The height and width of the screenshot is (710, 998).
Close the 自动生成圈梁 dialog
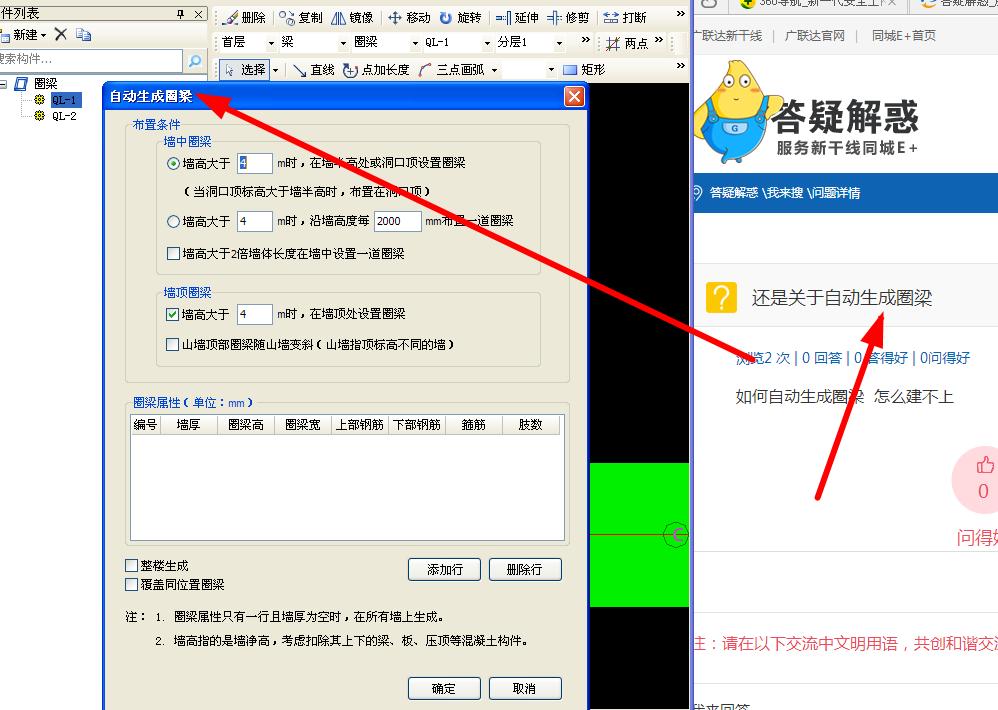(574, 96)
